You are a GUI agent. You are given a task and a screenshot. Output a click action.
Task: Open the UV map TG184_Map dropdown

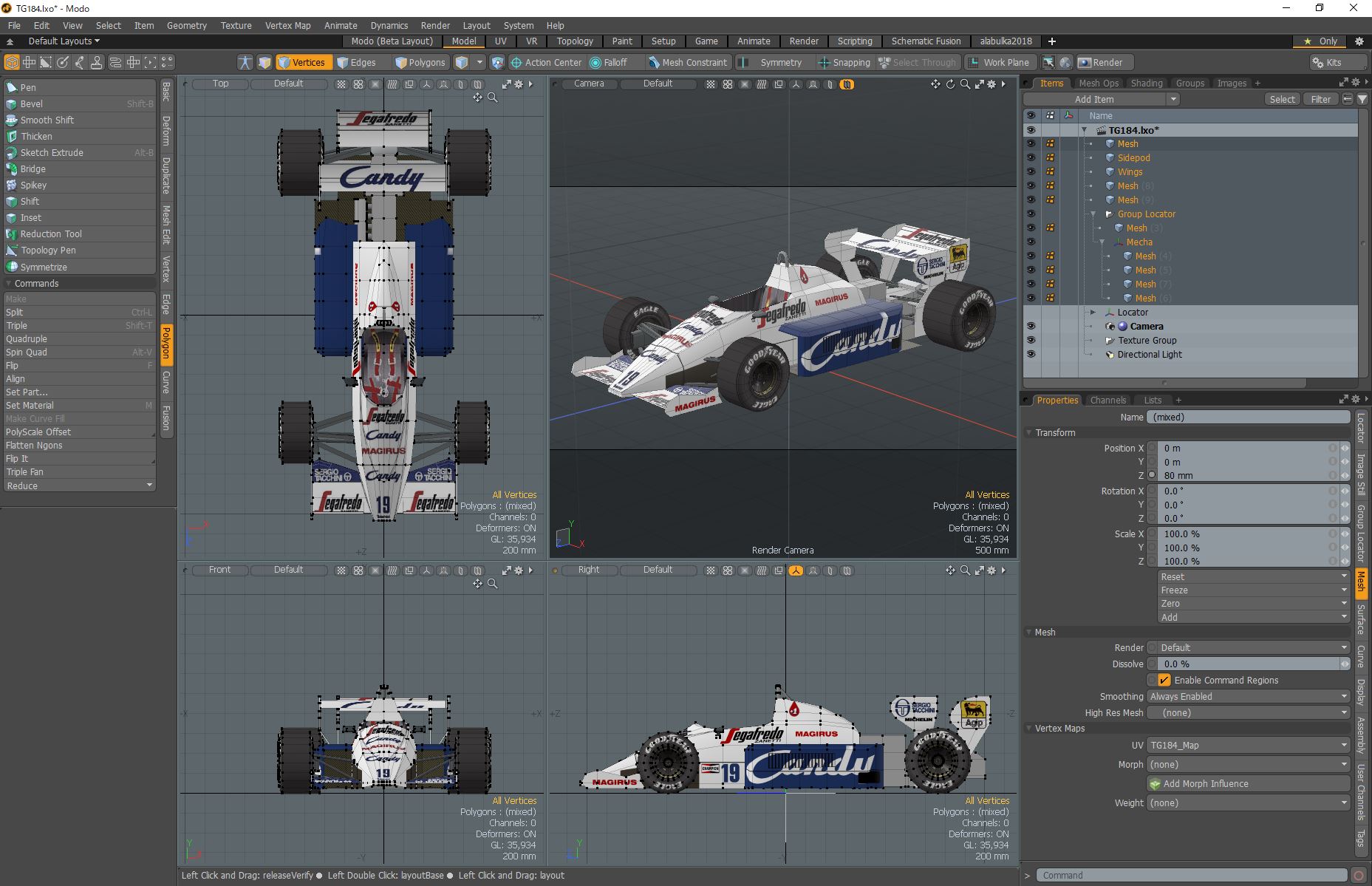click(x=1248, y=745)
